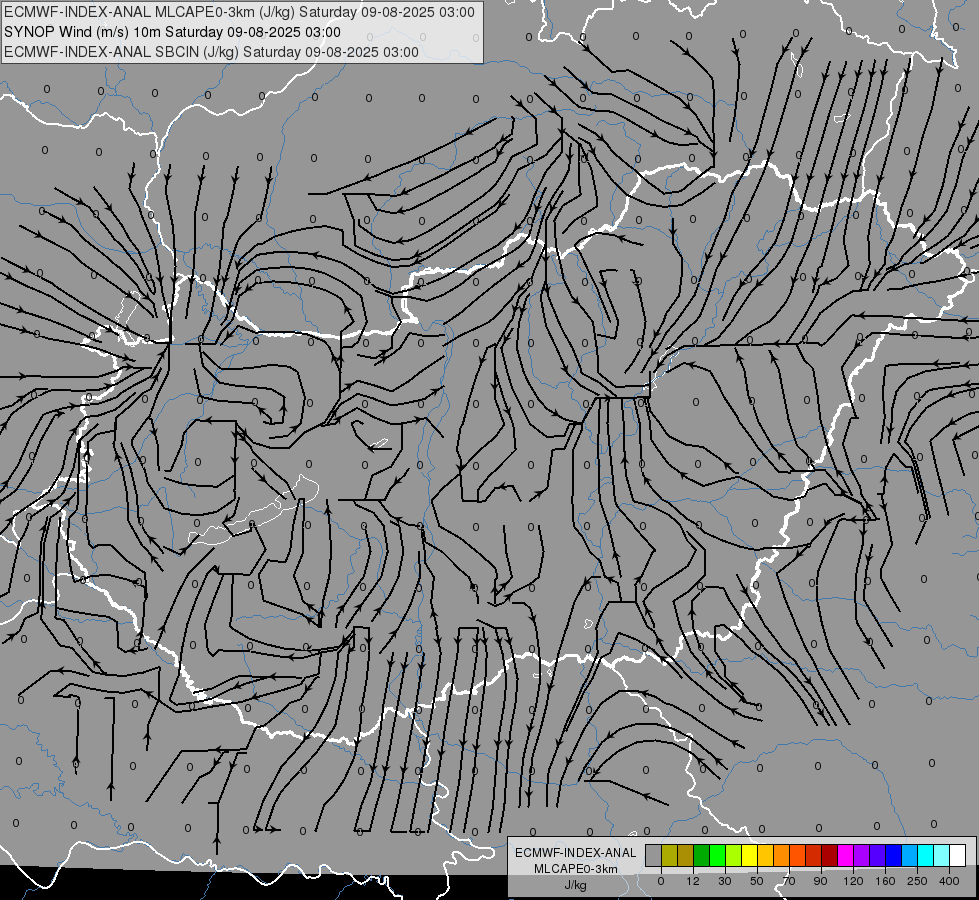Click the dark maroon-red legend swatch
Image resolution: width=979 pixels, height=900 pixels.
(830, 855)
